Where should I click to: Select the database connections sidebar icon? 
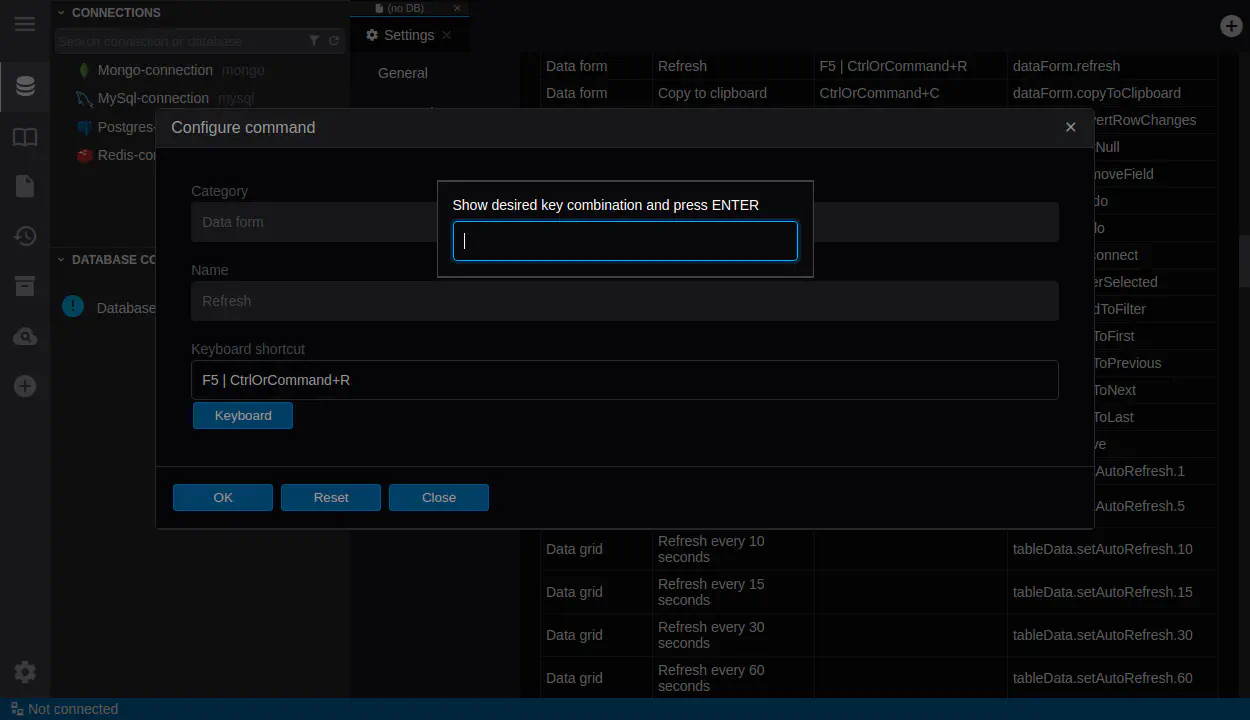pyautogui.click(x=25, y=87)
